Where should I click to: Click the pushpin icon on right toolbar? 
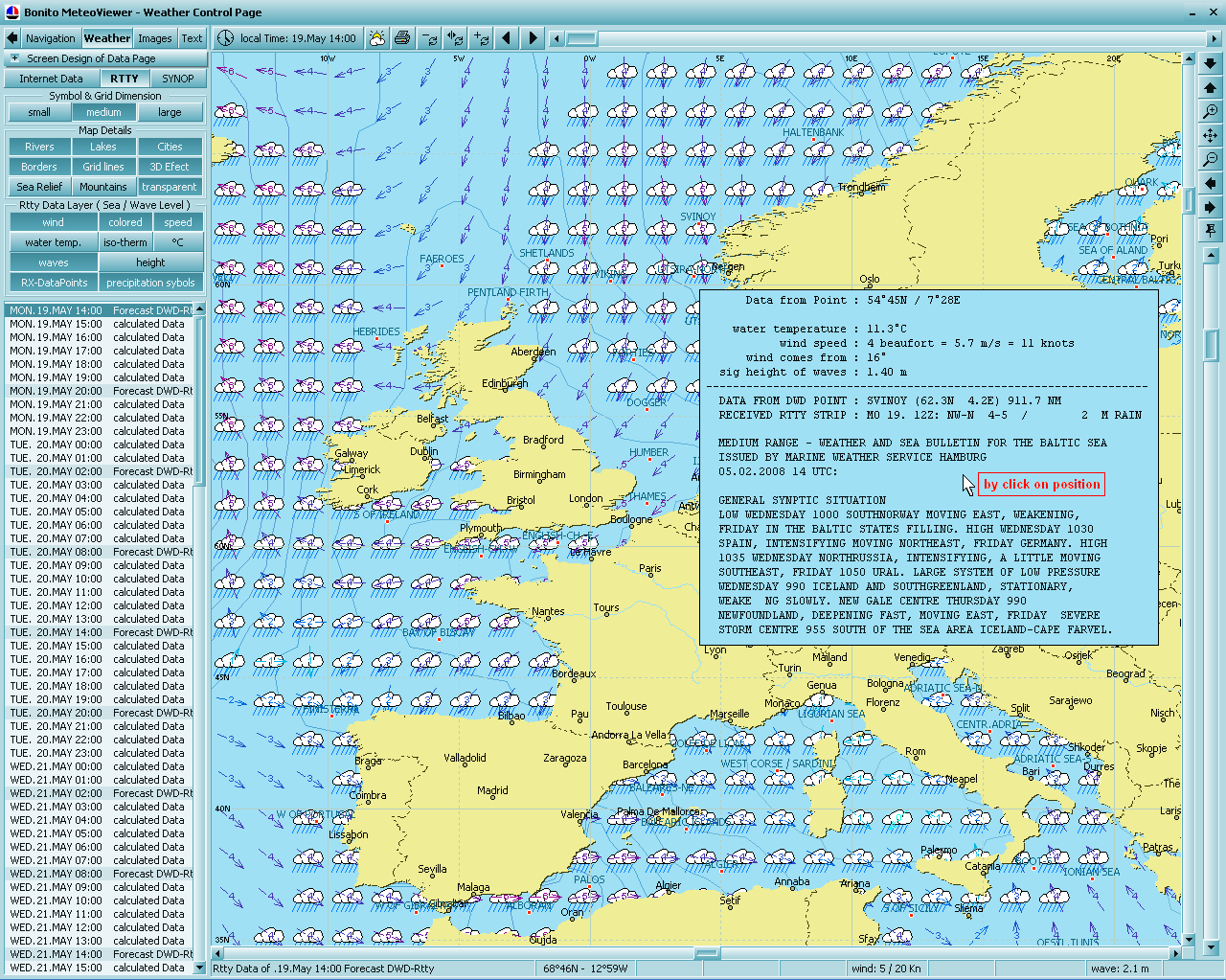tap(1211, 231)
